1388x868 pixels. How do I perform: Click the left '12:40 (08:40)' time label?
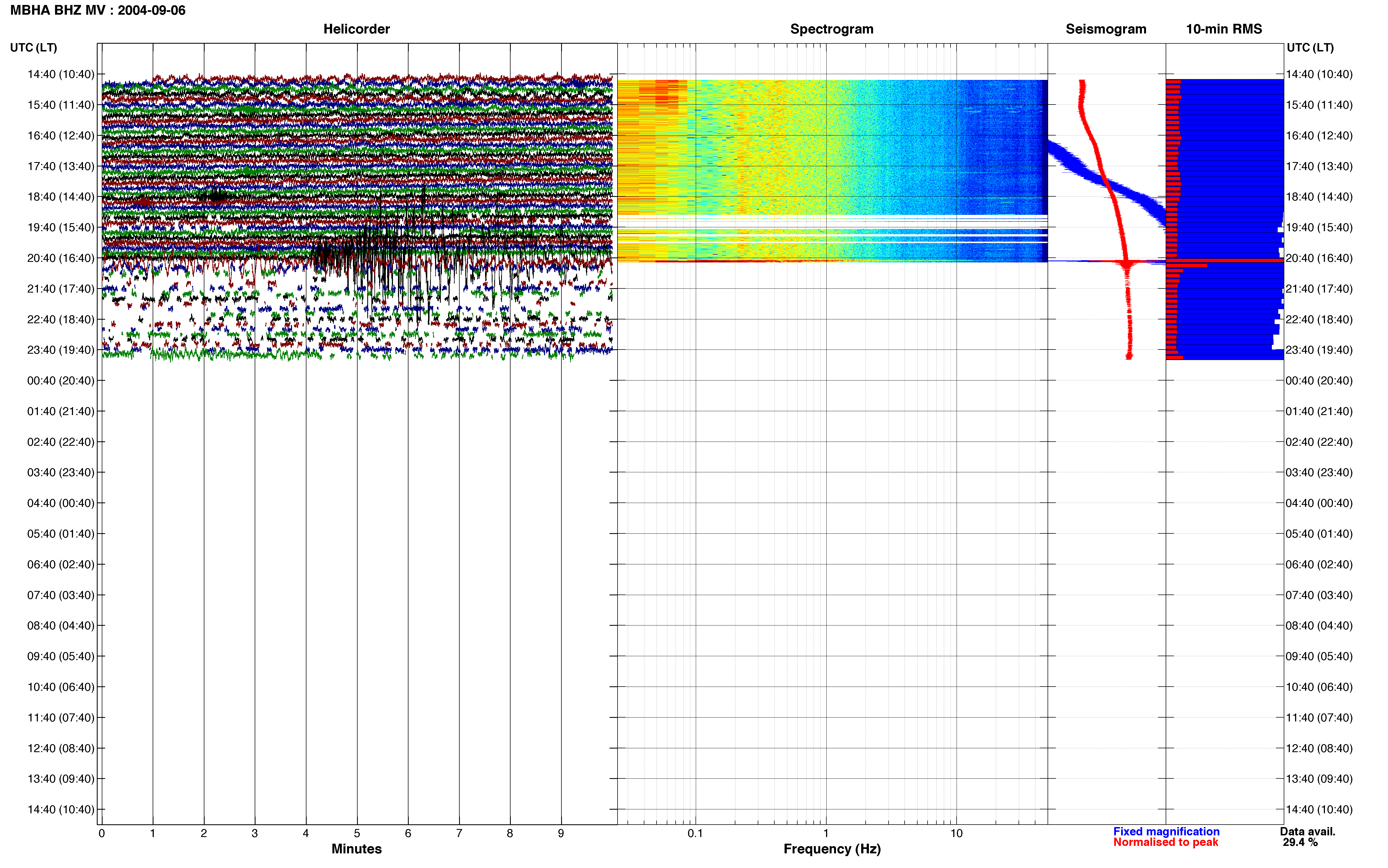click(61, 748)
